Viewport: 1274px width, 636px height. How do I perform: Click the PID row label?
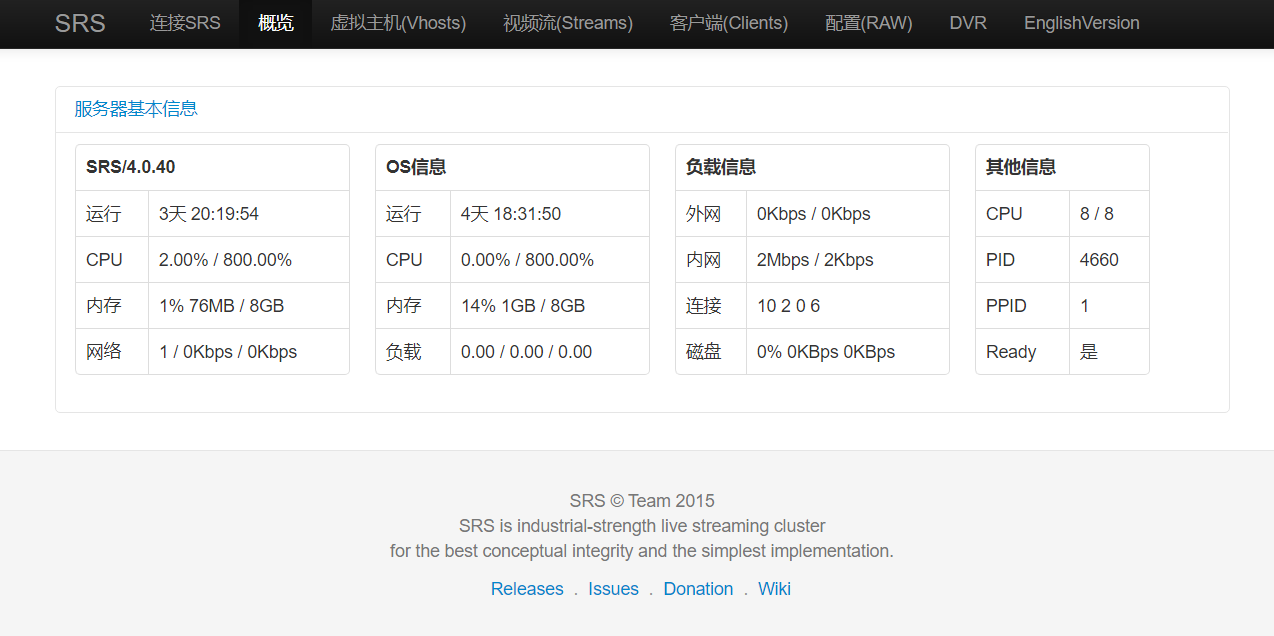(x=1000, y=260)
